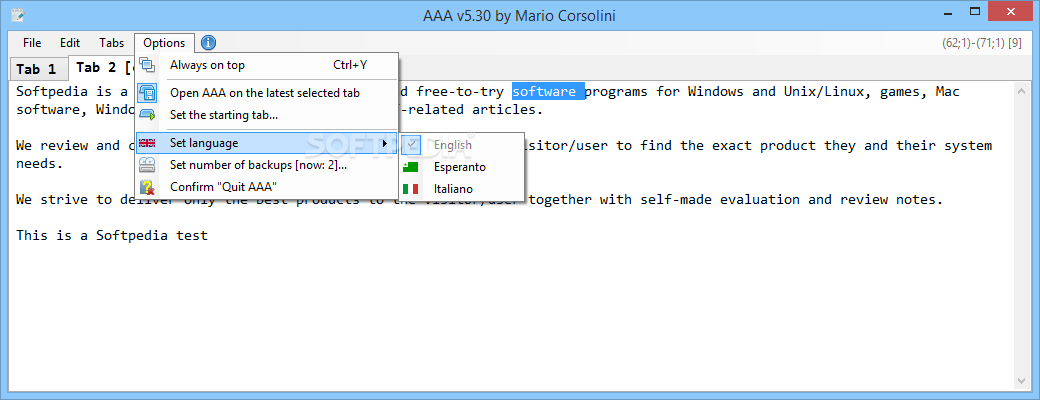This screenshot has height=400, width=1040.
Task: Open the Tabs menu
Action: (111, 43)
